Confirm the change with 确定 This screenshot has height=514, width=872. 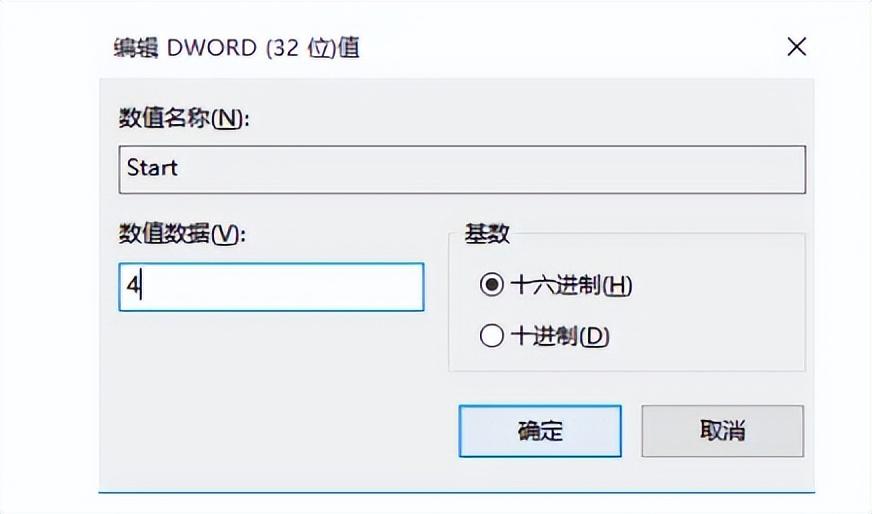point(539,431)
